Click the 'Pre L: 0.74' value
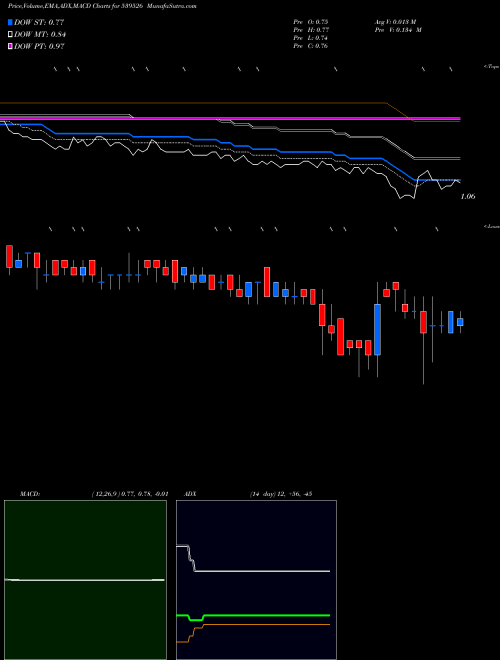The height and width of the screenshot is (660, 500). [311, 38]
